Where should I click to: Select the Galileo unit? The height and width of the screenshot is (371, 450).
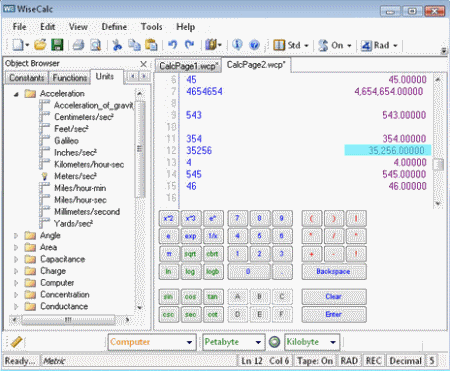[66, 141]
